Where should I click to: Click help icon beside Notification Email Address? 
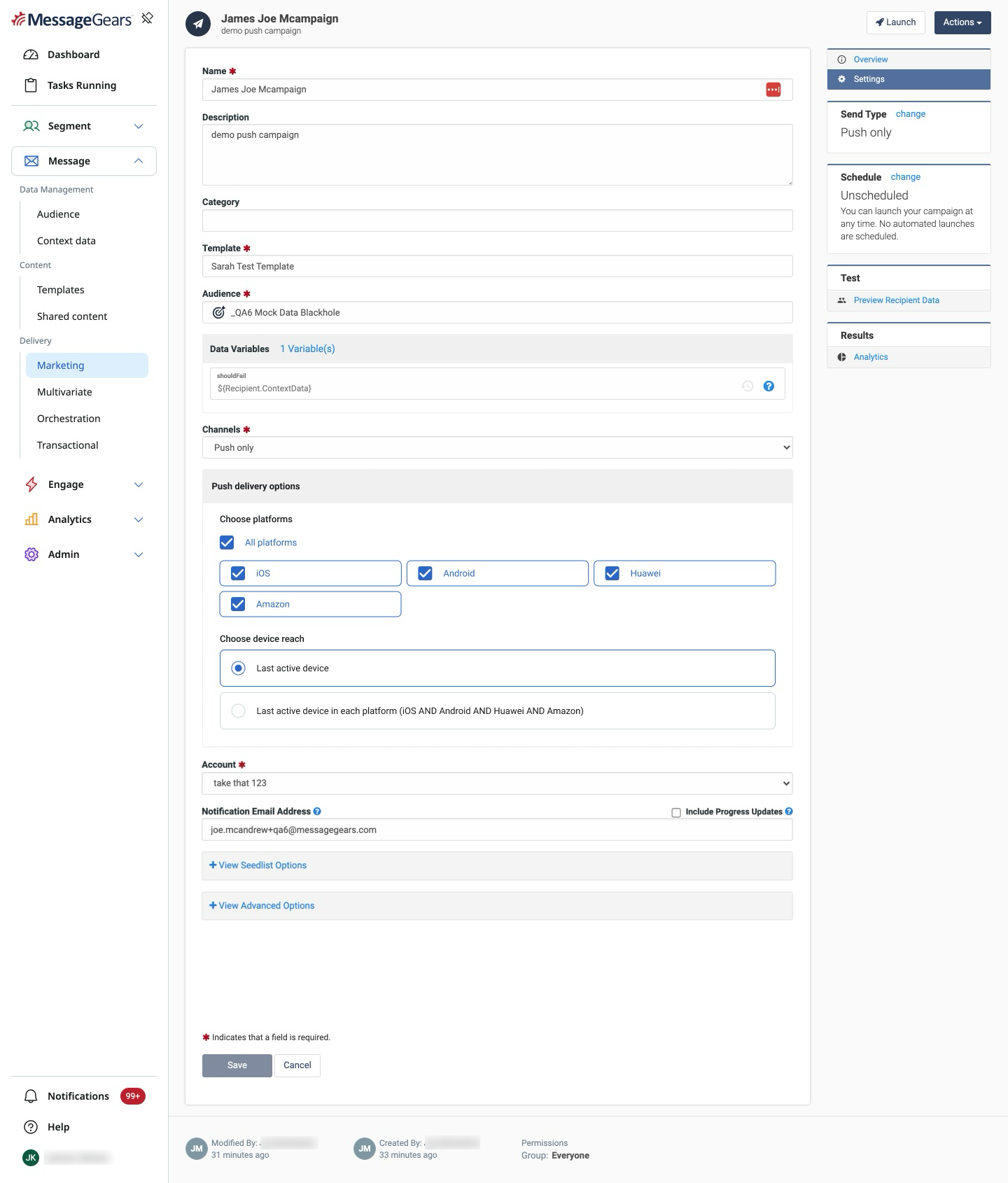[x=317, y=811]
